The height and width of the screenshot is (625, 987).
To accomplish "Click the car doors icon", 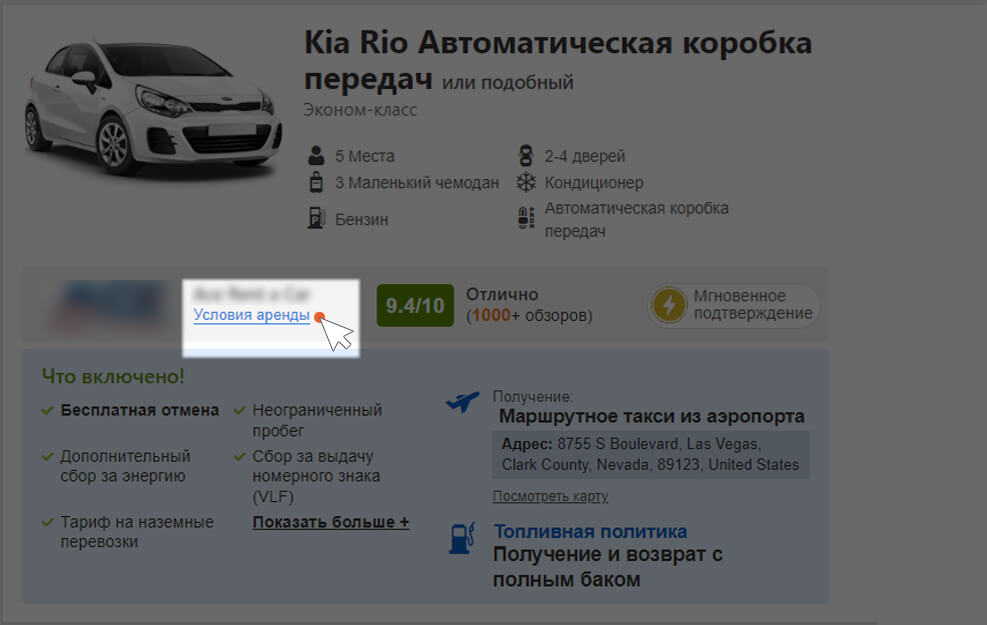I will (x=526, y=155).
